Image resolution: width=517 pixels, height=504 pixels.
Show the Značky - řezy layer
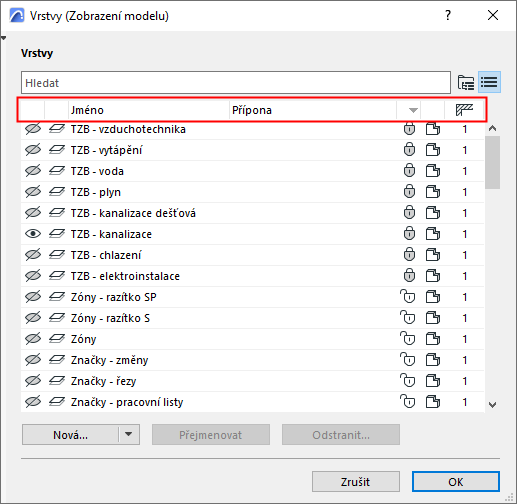(x=33, y=381)
